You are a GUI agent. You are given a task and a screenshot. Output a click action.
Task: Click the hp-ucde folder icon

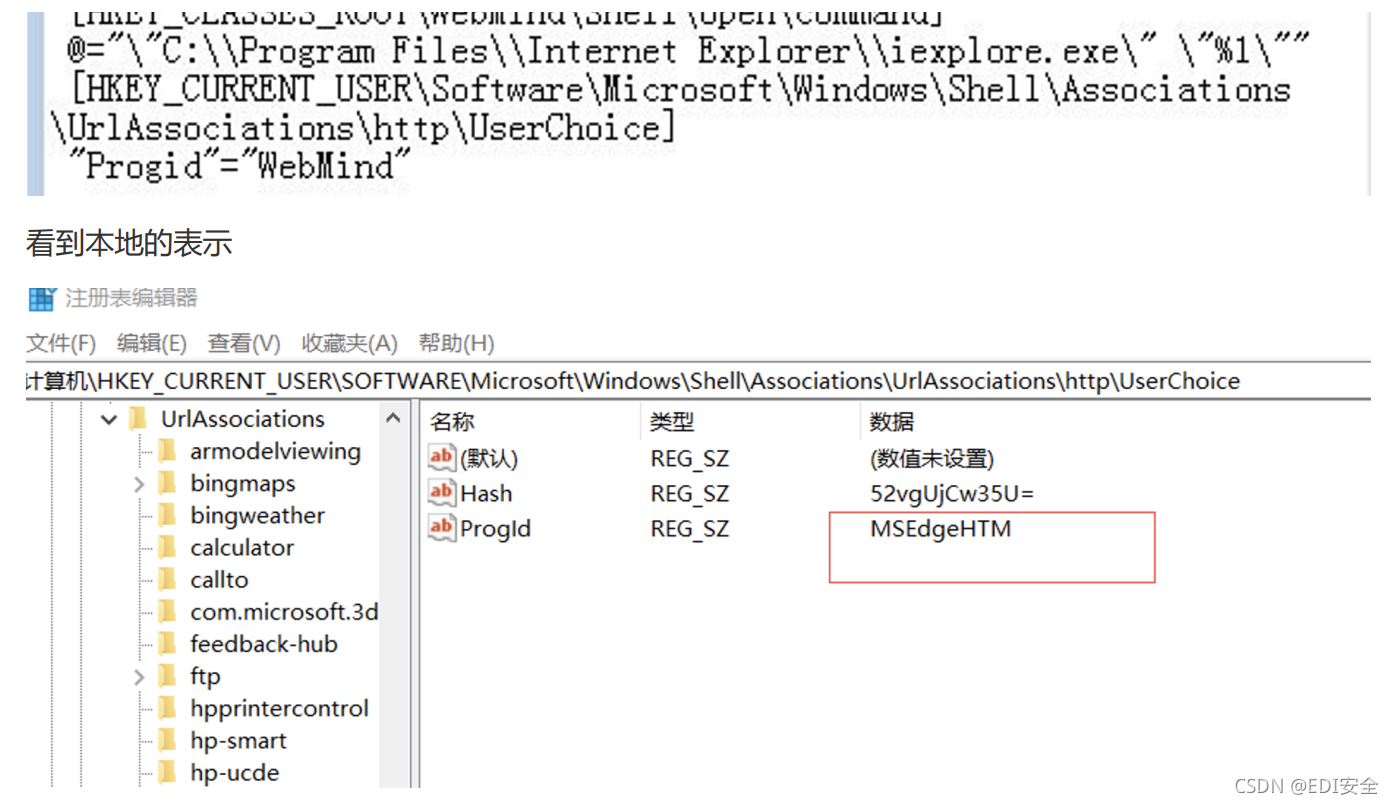tap(168, 772)
